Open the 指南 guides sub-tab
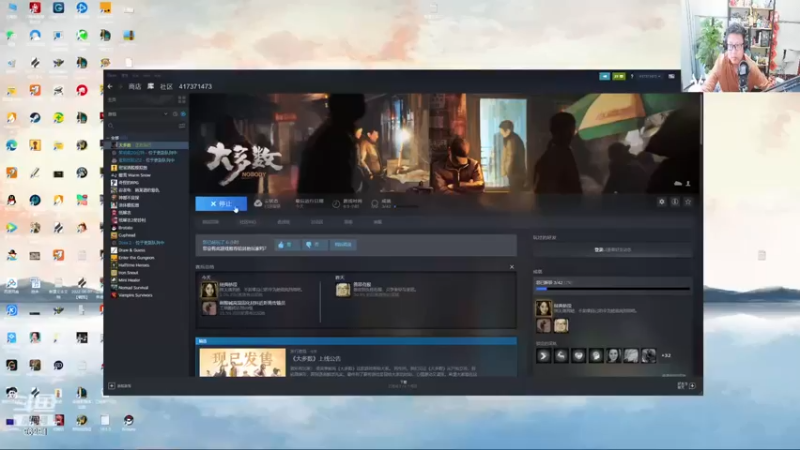The width and height of the screenshot is (800, 450). point(348,222)
